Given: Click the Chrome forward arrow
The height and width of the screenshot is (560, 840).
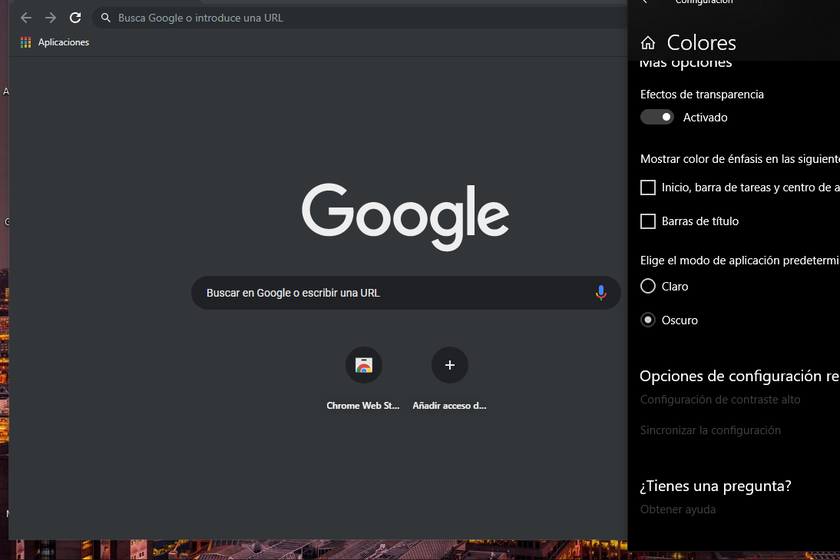Looking at the screenshot, I should tap(50, 18).
